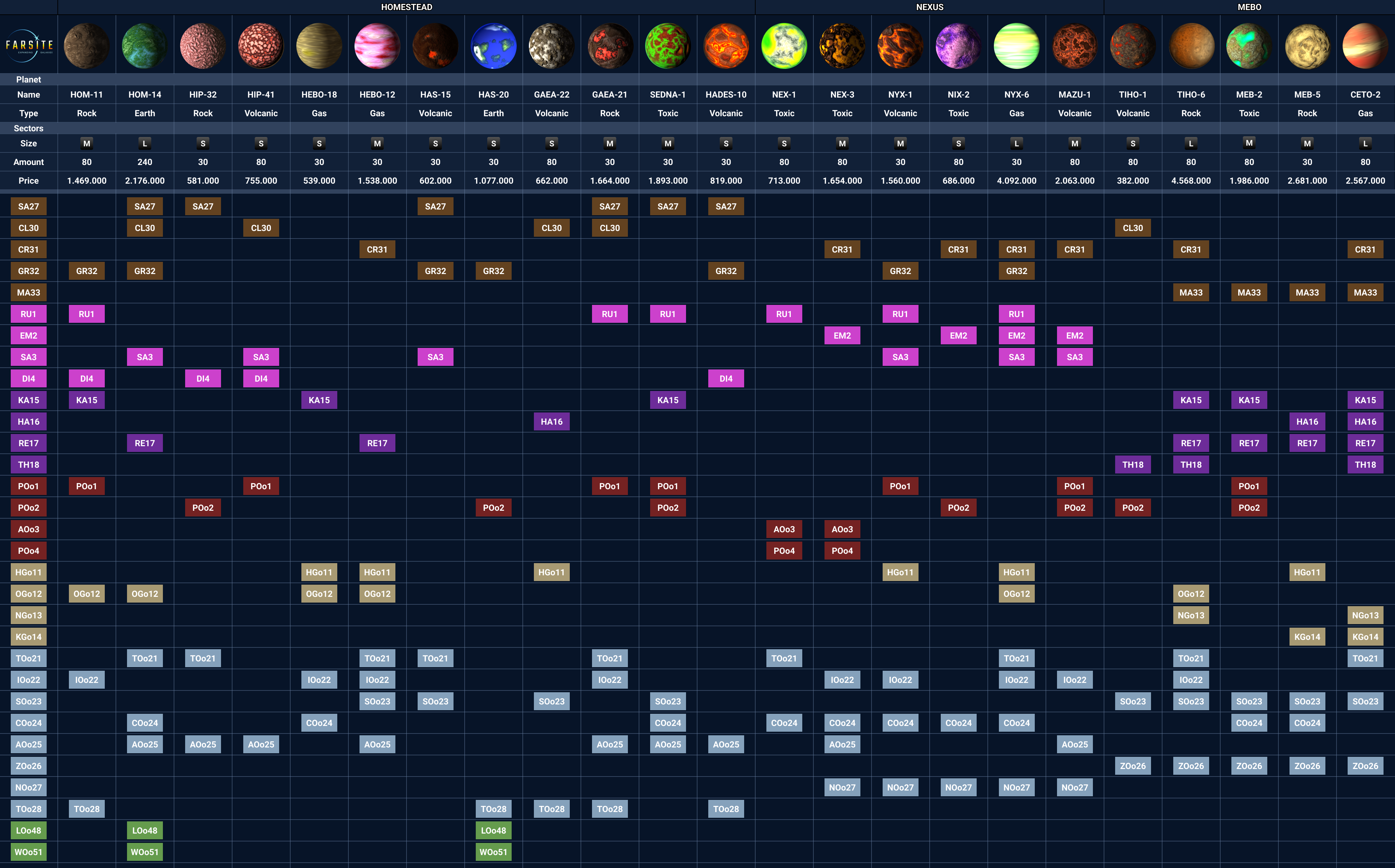Click the LOo48 tag under HAS-20
This screenshot has width=1395, height=868.
click(493, 830)
